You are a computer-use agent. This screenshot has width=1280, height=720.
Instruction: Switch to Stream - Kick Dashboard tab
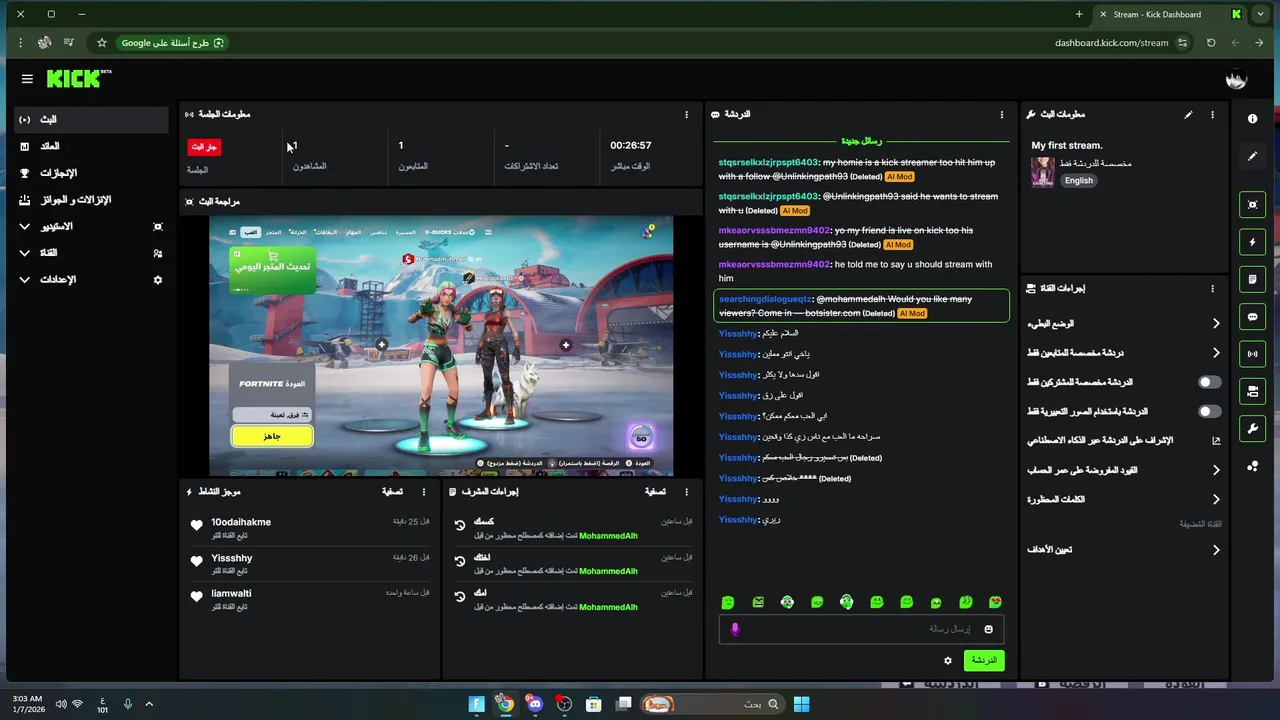1170,14
